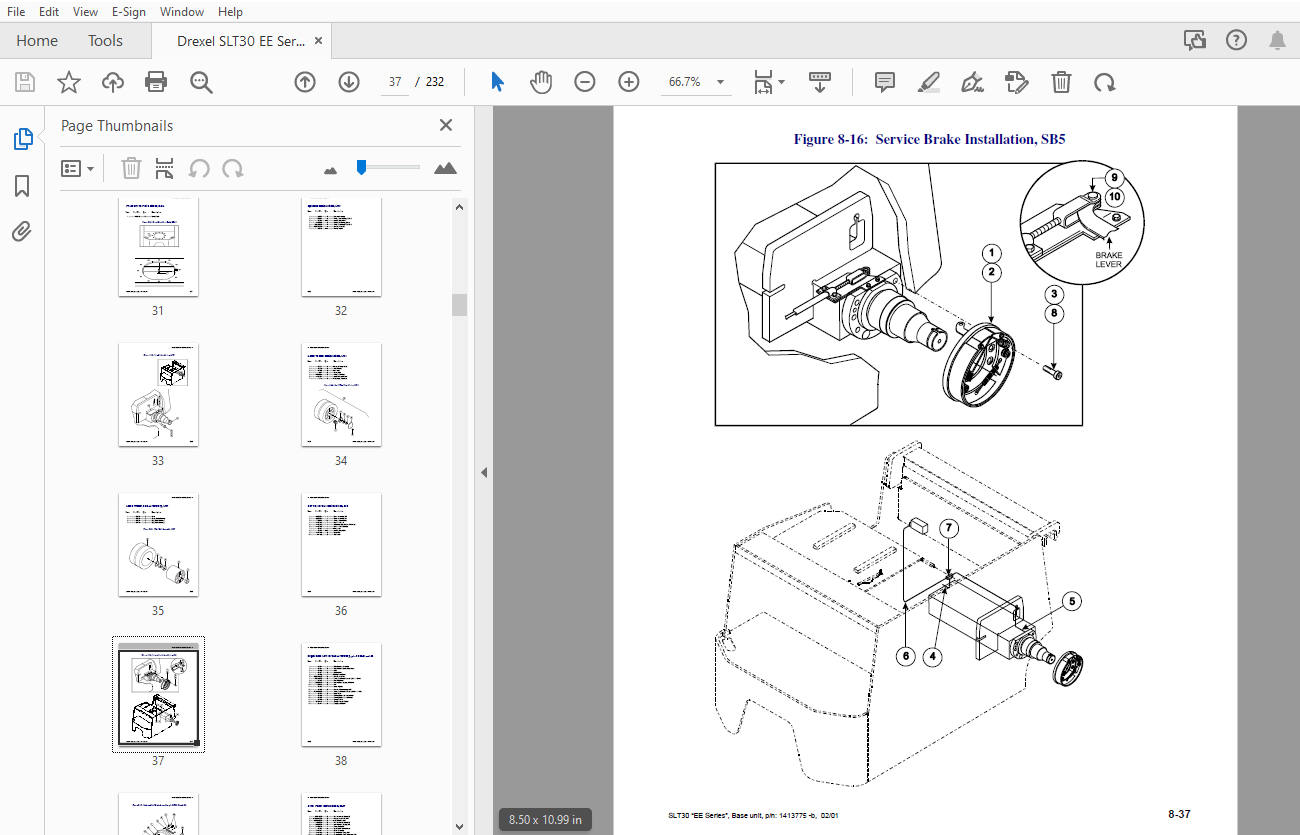Select the highlight text pen tool

click(929, 82)
